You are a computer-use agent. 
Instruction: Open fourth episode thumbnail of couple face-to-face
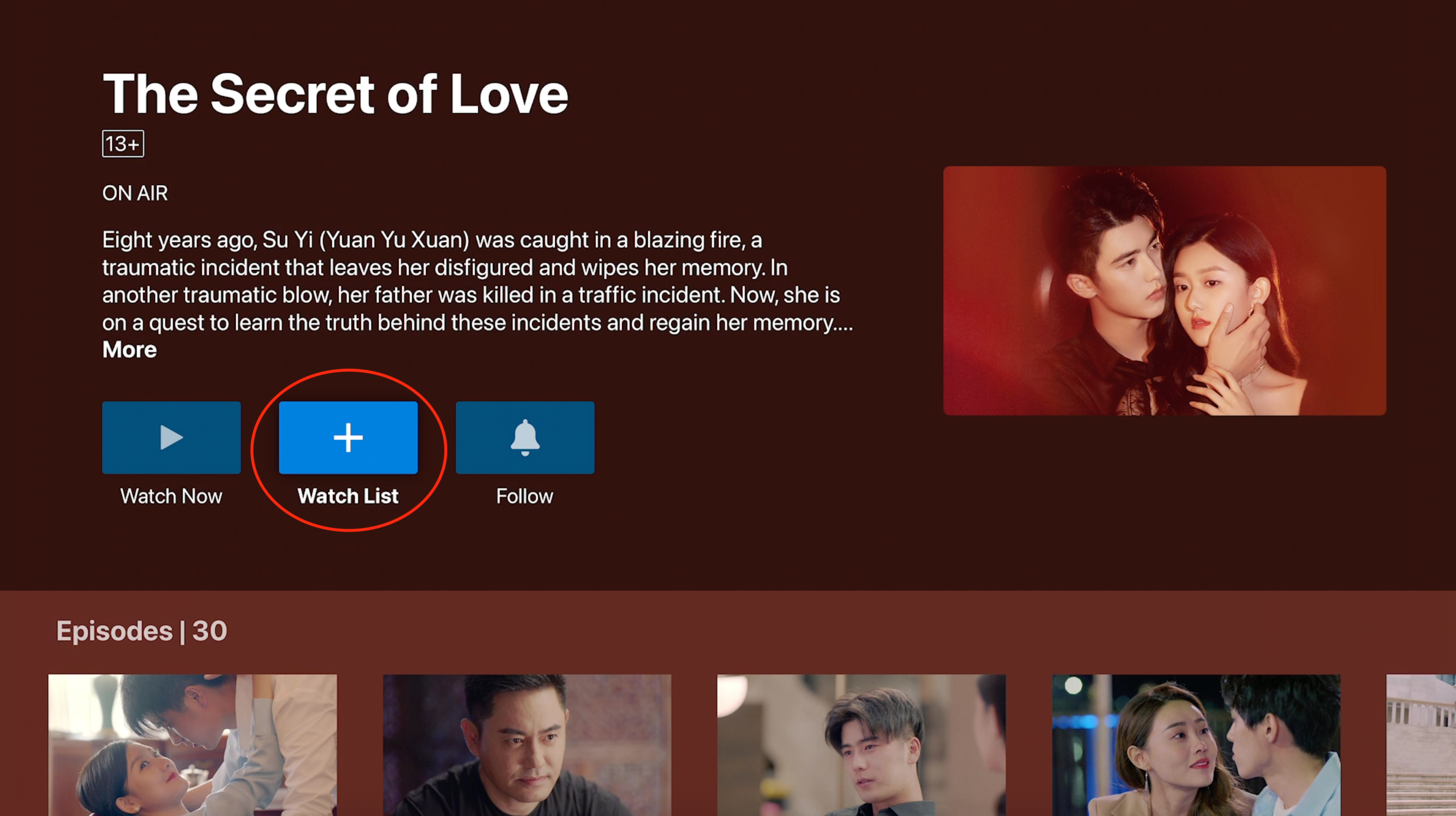pyautogui.click(x=1196, y=745)
